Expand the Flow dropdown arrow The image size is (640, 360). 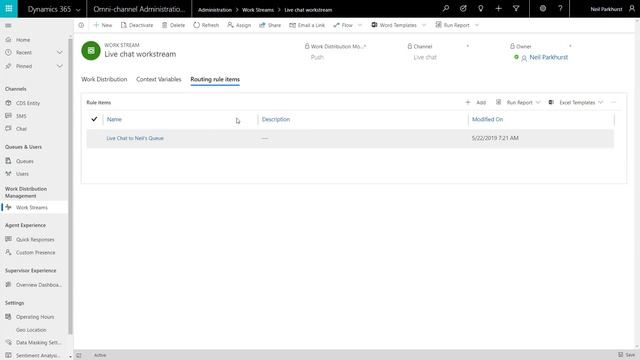coord(360,25)
